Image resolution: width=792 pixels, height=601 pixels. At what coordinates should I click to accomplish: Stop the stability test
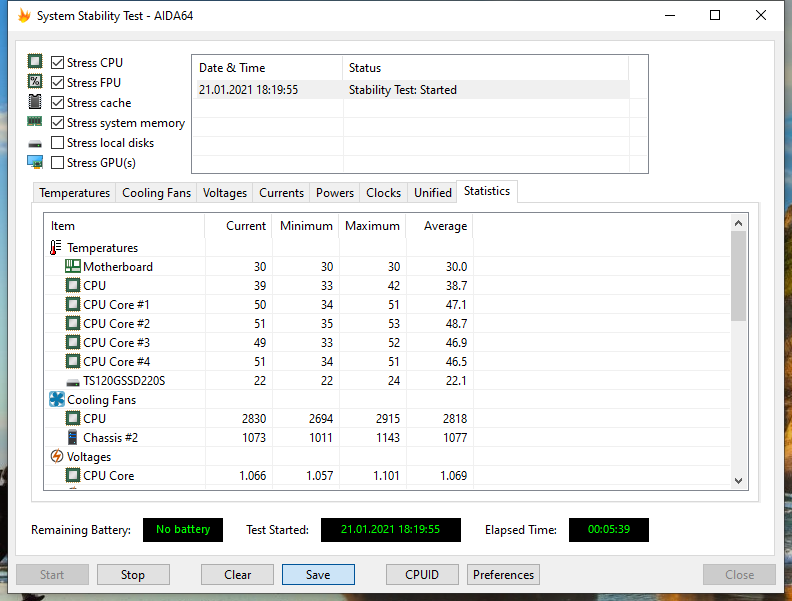click(133, 575)
